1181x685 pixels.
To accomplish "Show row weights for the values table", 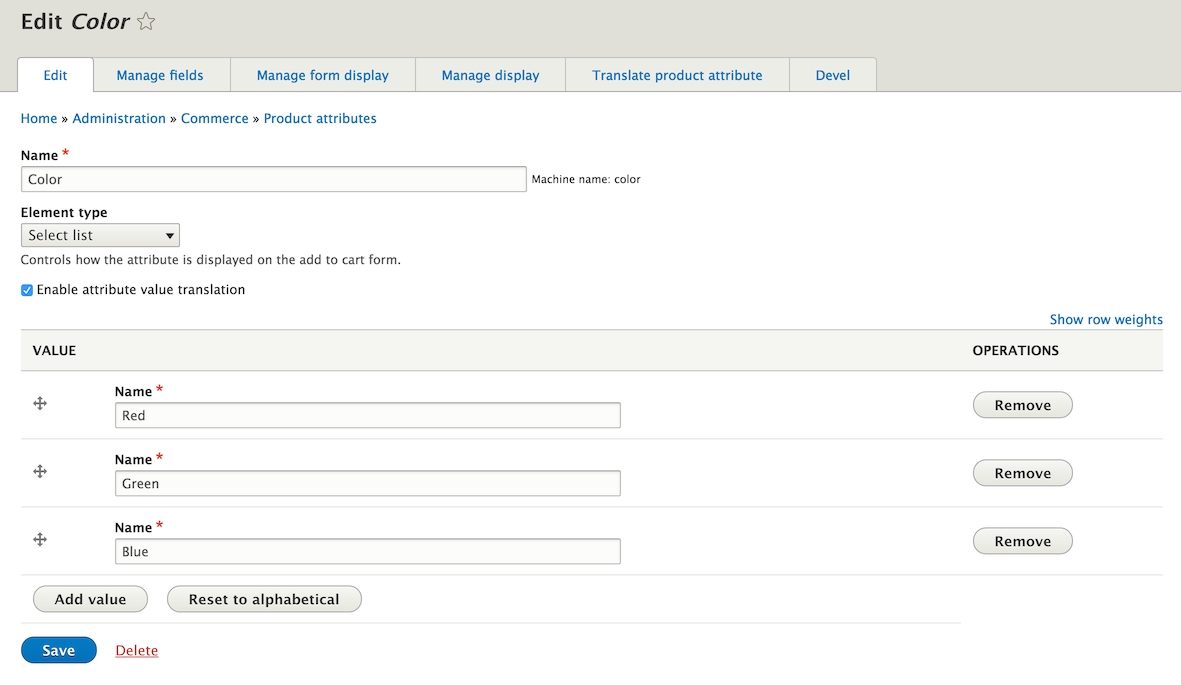I will pyautogui.click(x=1106, y=319).
